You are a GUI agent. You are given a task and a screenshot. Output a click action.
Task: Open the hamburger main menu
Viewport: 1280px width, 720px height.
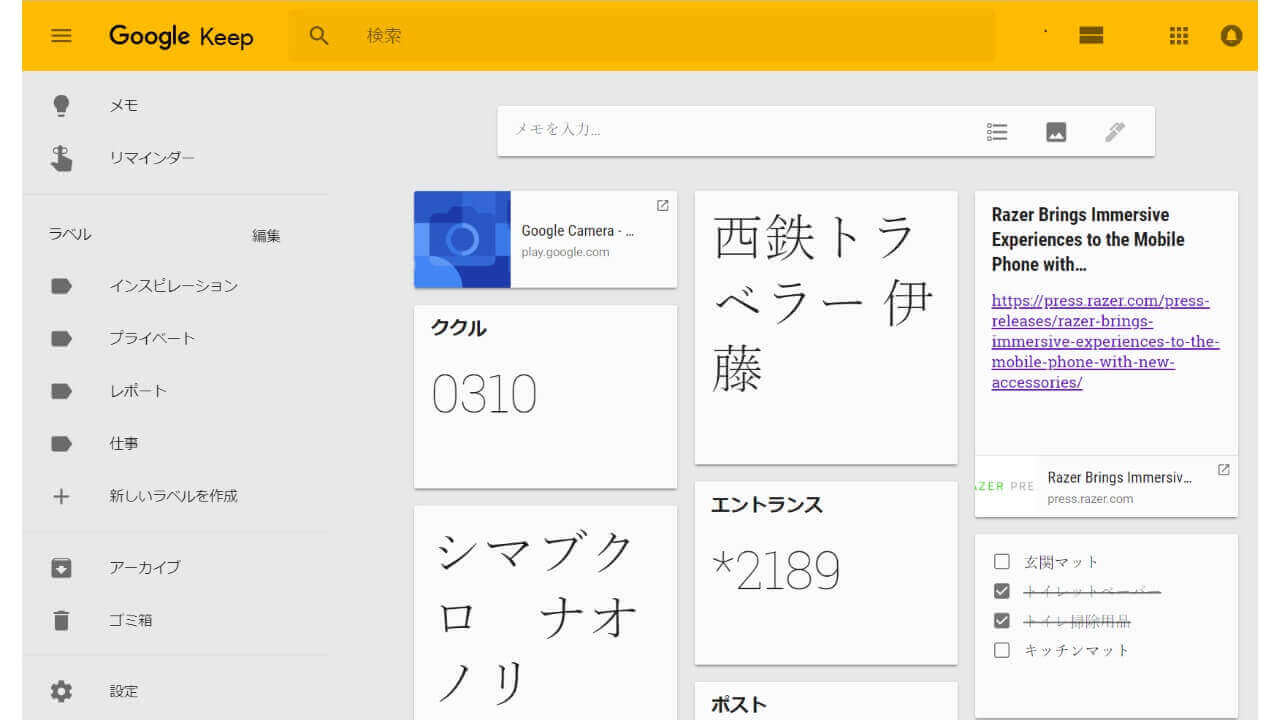(61, 36)
